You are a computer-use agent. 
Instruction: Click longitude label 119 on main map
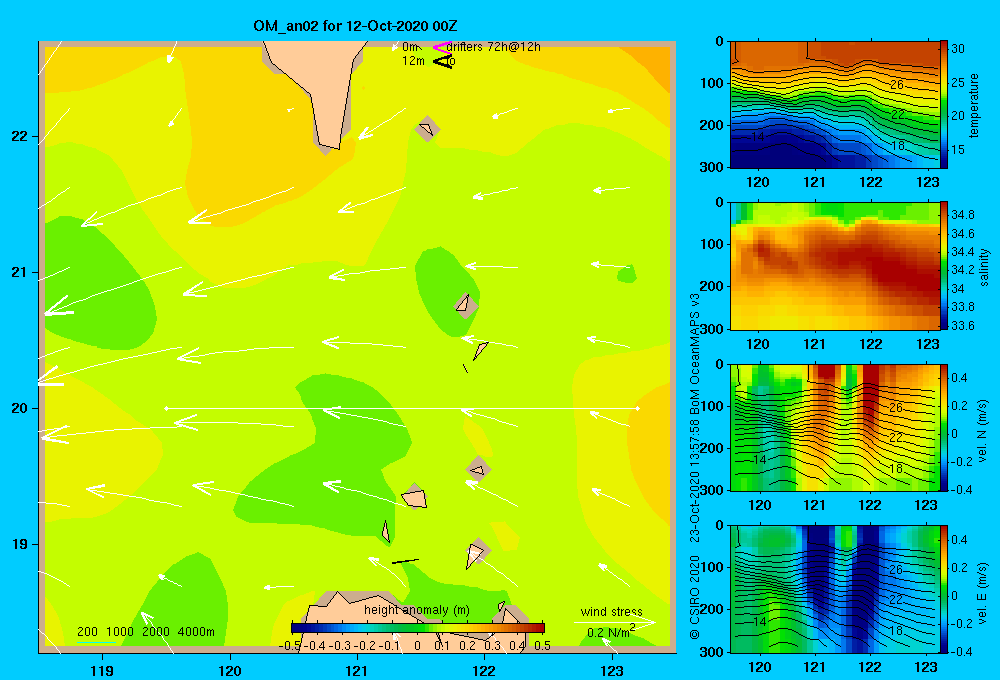click(103, 670)
